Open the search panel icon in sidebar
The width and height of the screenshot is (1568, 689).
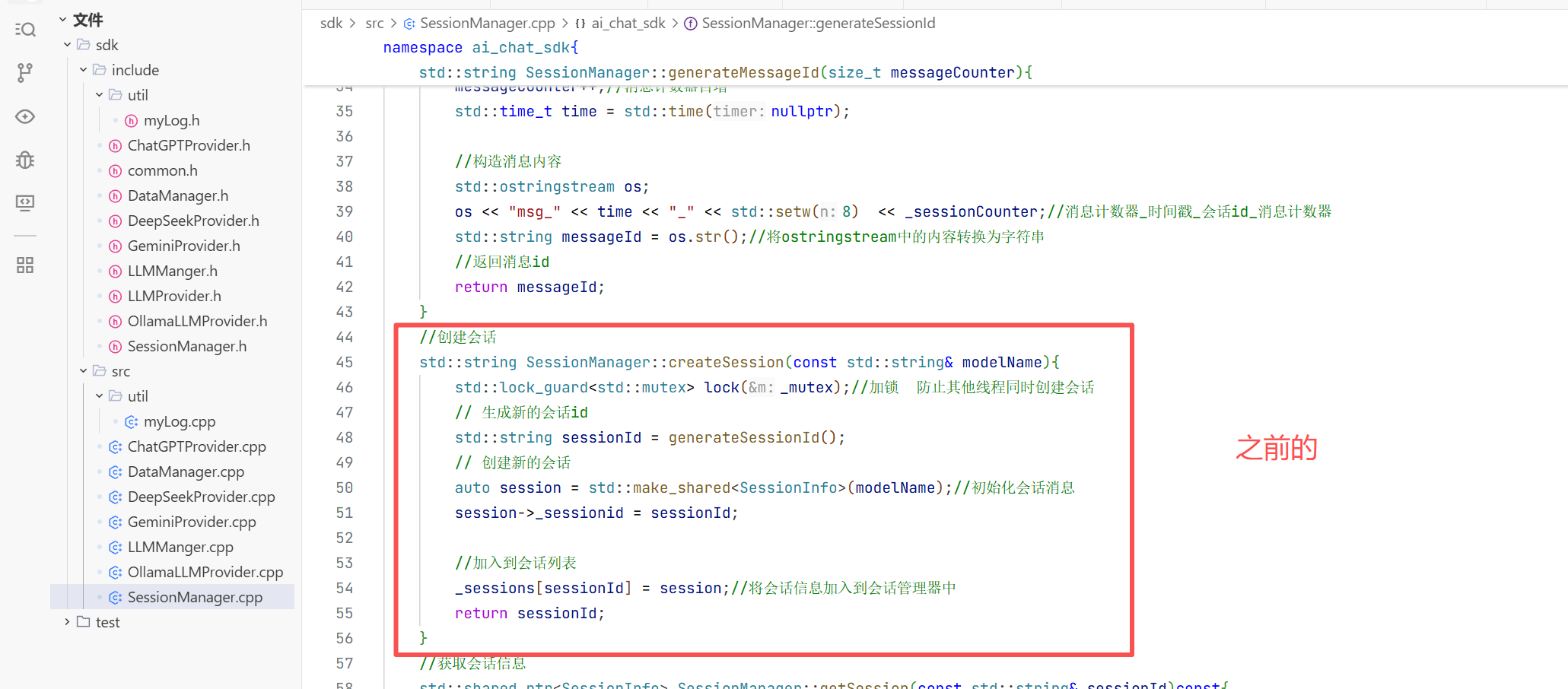coord(25,30)
